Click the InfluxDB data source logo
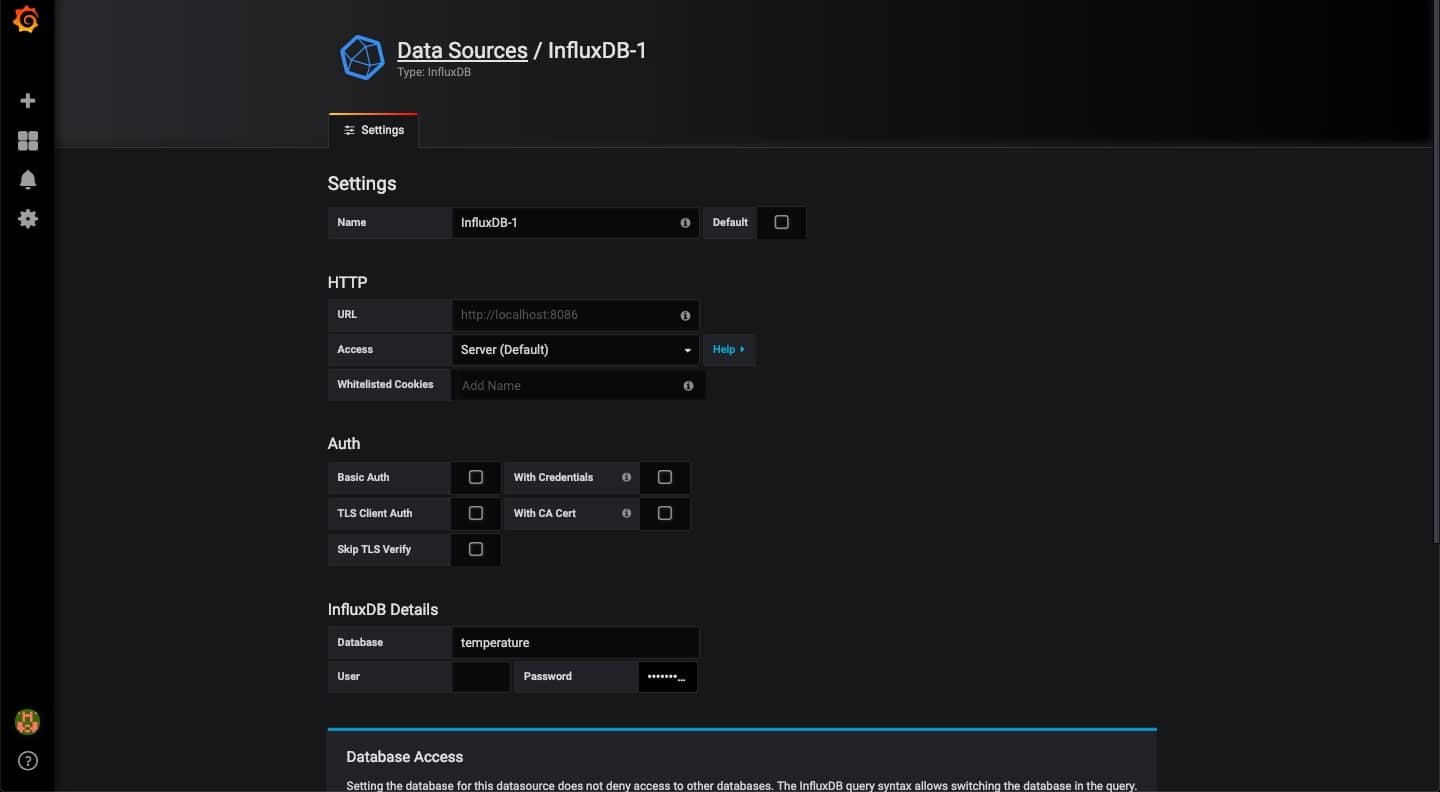The height and width of the screenshot is (792, 1440). tap(362, 57)
